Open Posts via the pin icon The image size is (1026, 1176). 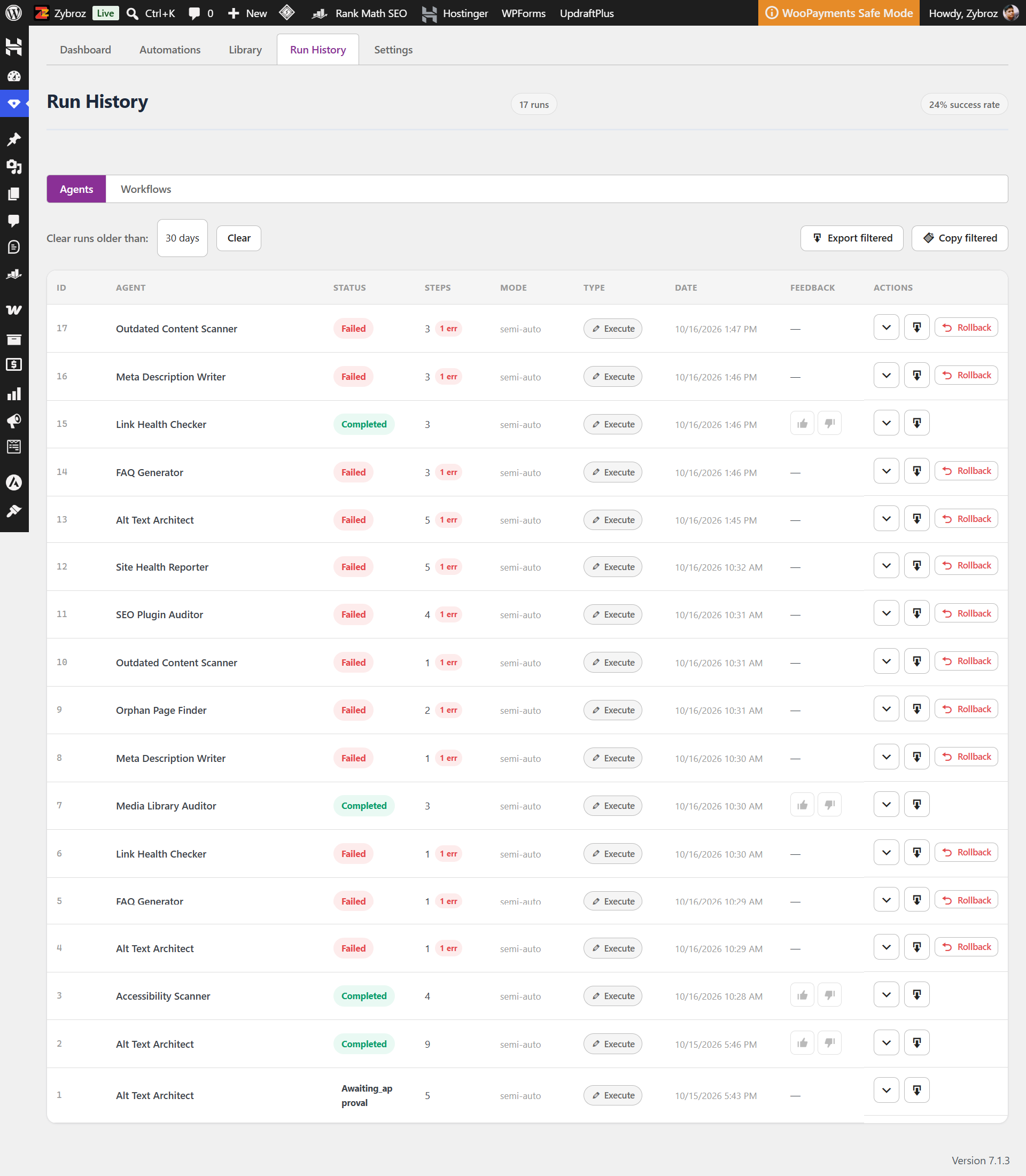pyautogui.click(x=14, y=139)
